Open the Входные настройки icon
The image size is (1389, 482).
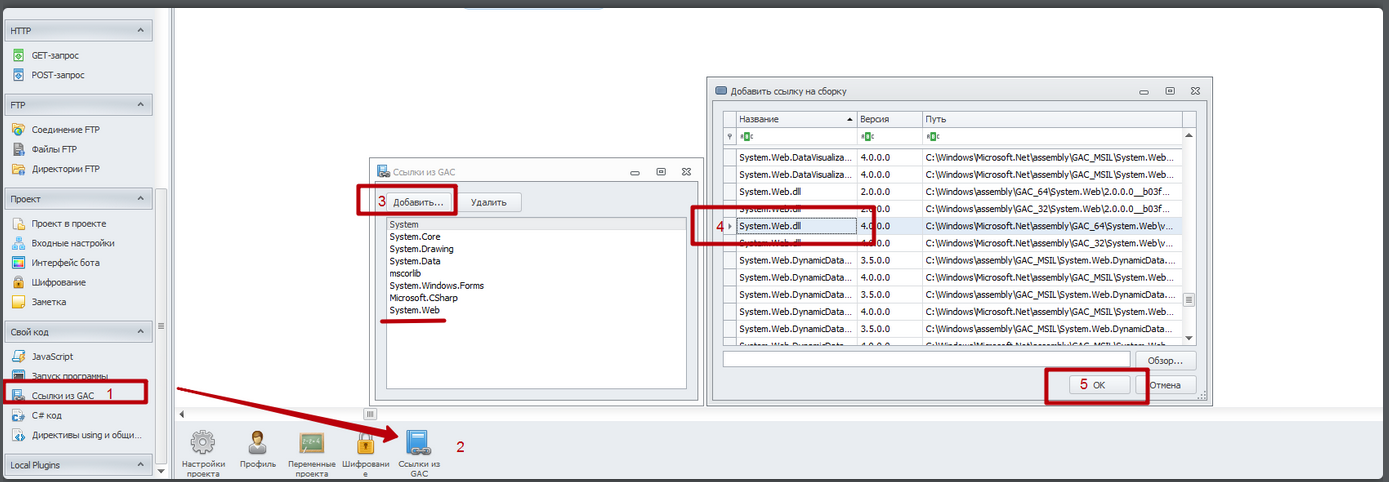[x=18, y=243]
